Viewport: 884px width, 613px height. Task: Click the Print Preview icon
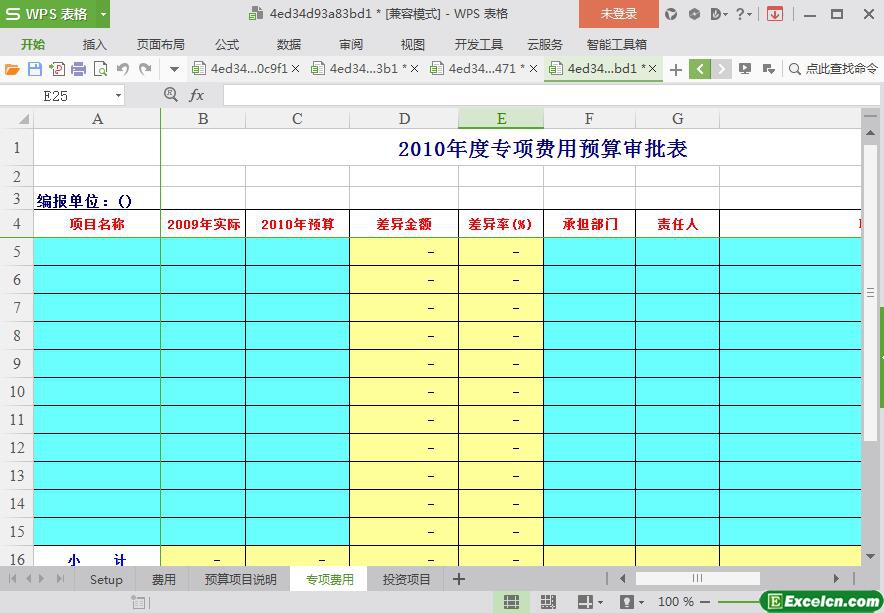[100, 69]
